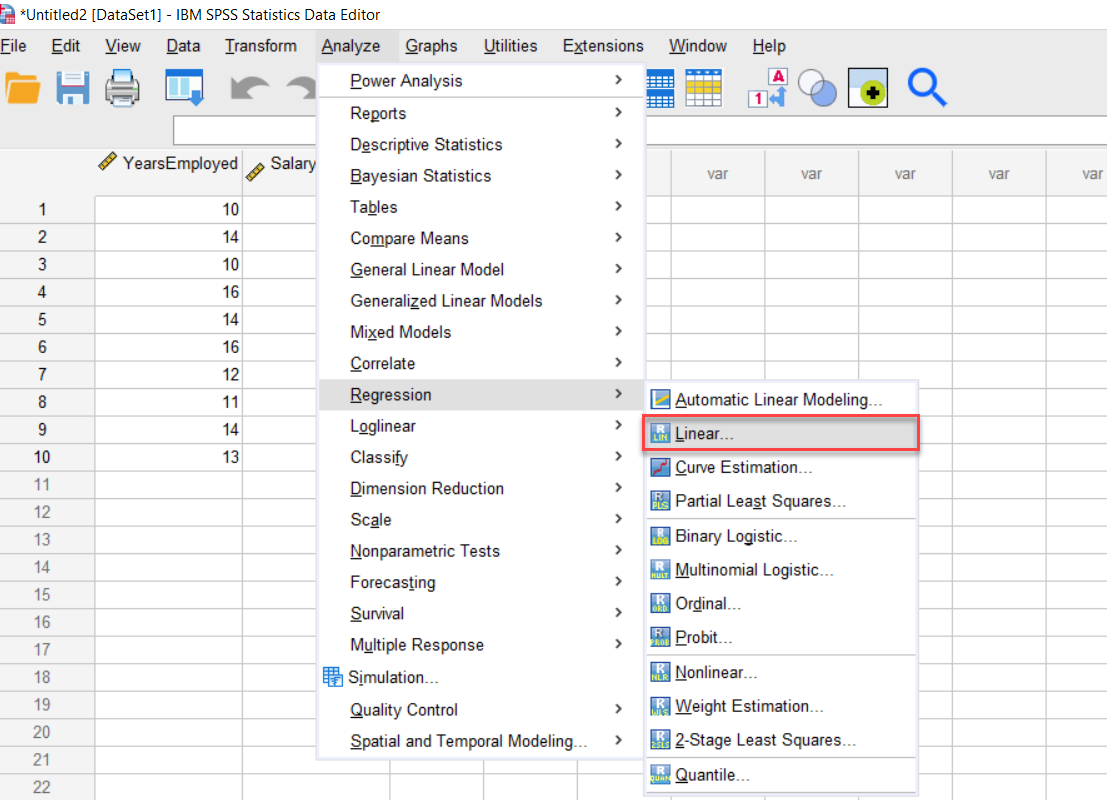Open the Extensions menu
Viewport: 1107px width, 800px height.
(603, 46)
